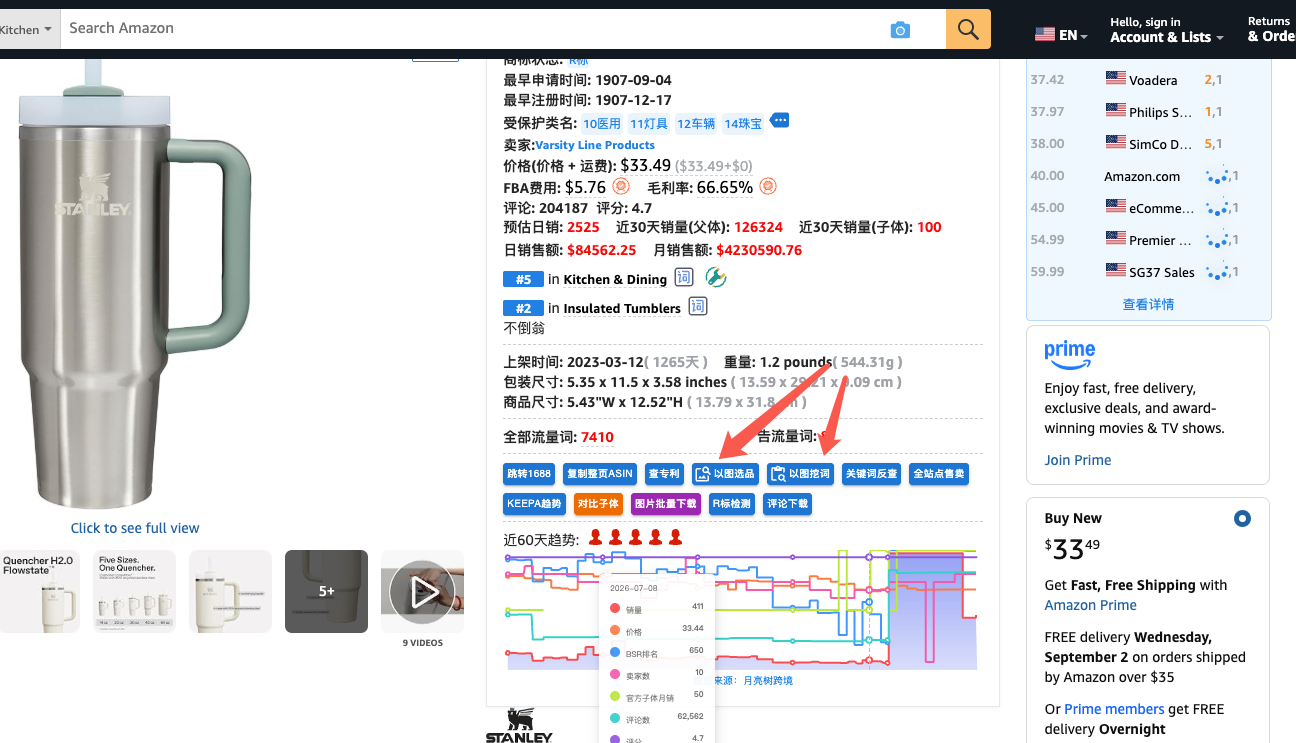Click the R标检测 button
This screenshot has height=743, width=1296.
pyautogui.click(x=731, y=504)
